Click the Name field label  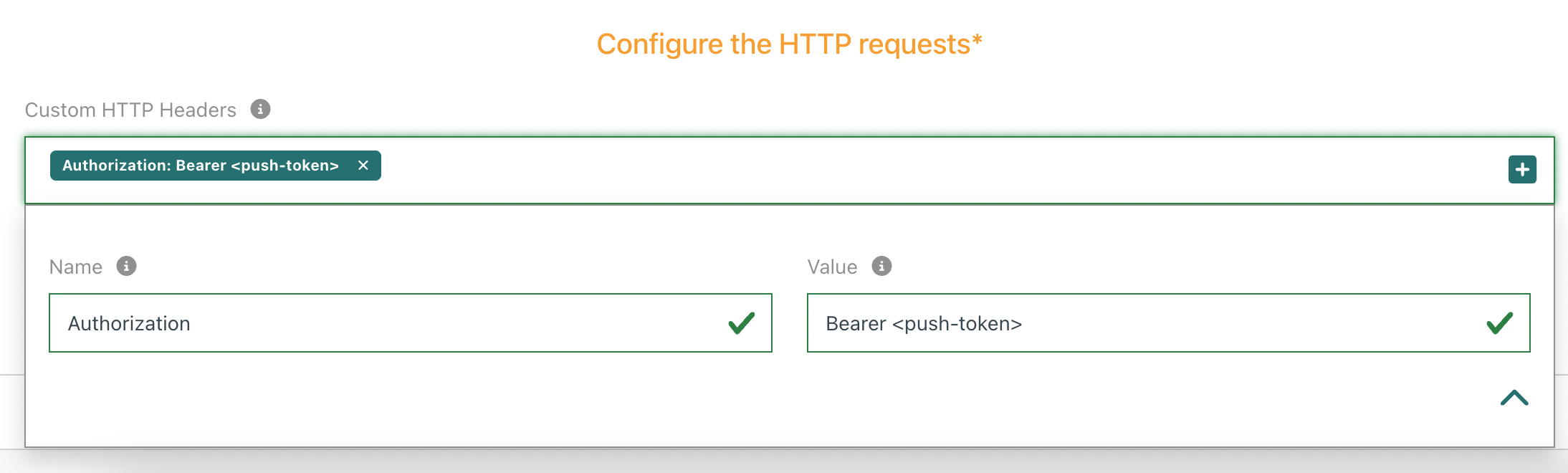click(x=76, y=267)
